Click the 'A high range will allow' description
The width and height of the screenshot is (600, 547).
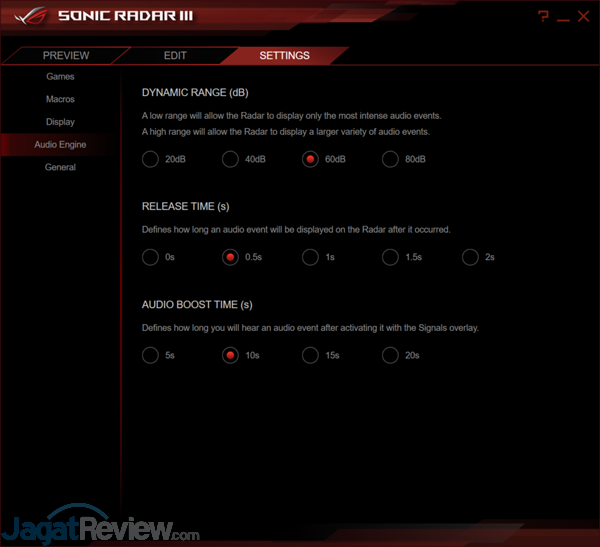point(286,132)
